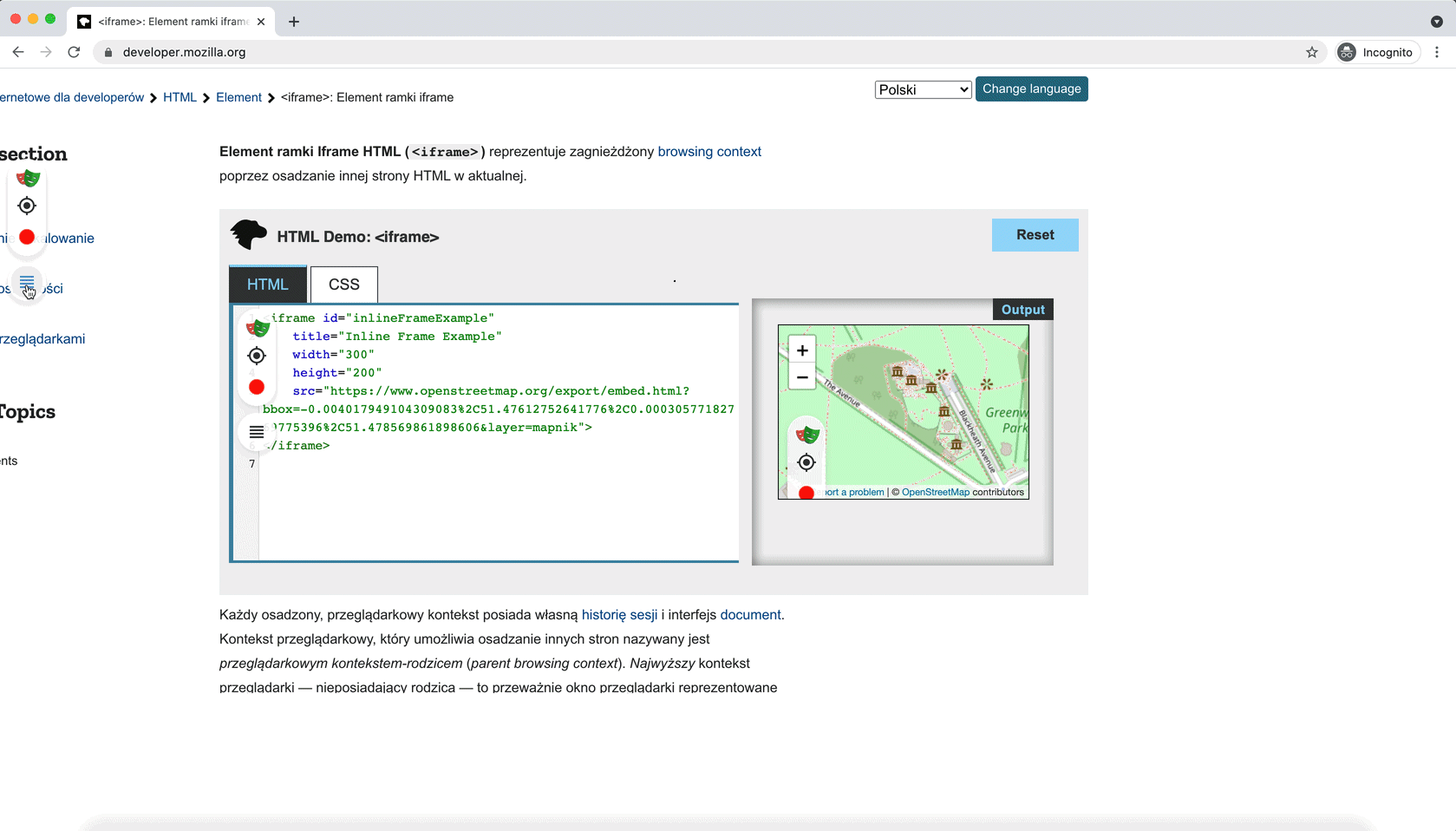
Task: Click the lines icon in the code editor
Action: coord(257,431)
